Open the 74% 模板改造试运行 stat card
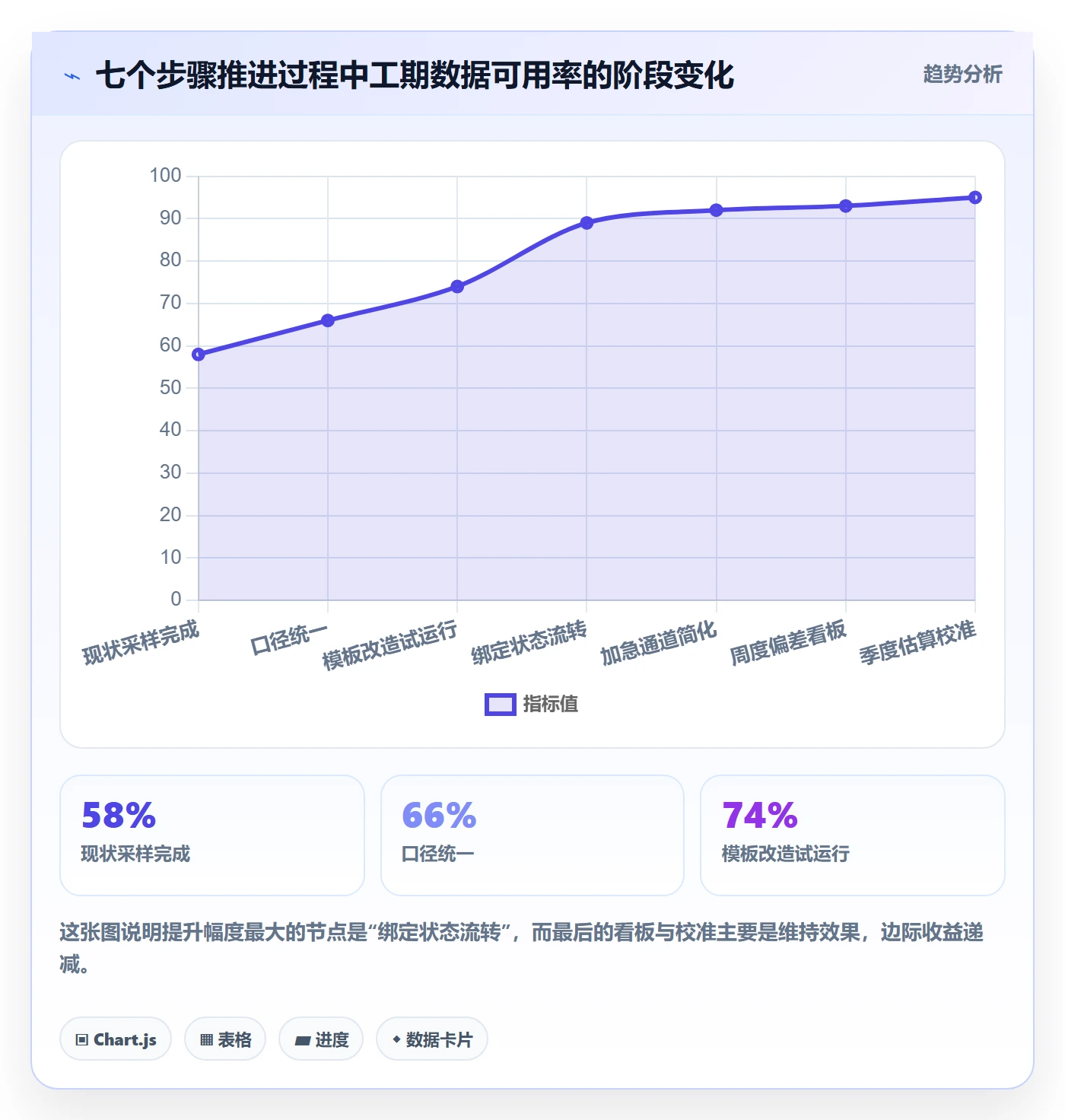 click(x=853, y=835)
